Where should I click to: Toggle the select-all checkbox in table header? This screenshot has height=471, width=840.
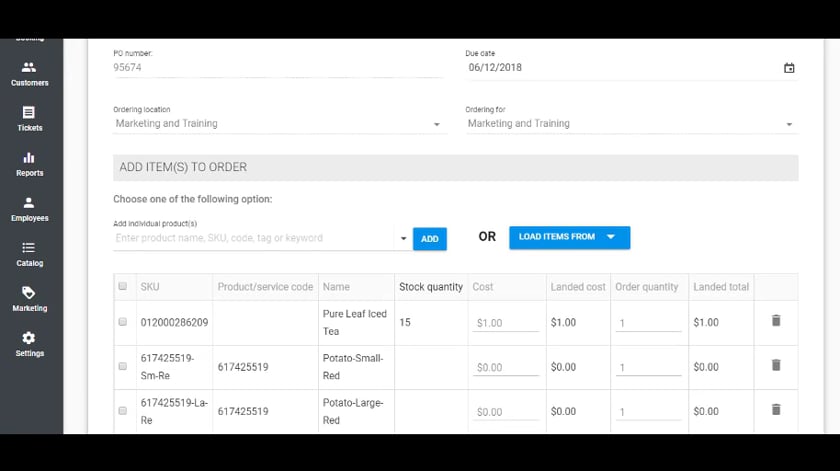pyautogui.click(x=123, y=286)
